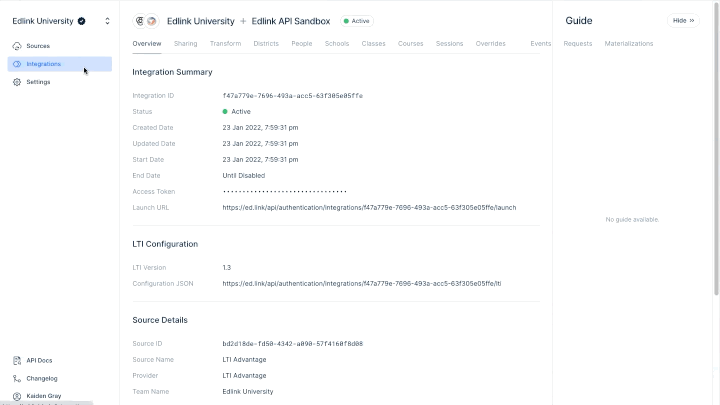
Task: Click the Launch URL ending in /launch
Action: [369, 208]
